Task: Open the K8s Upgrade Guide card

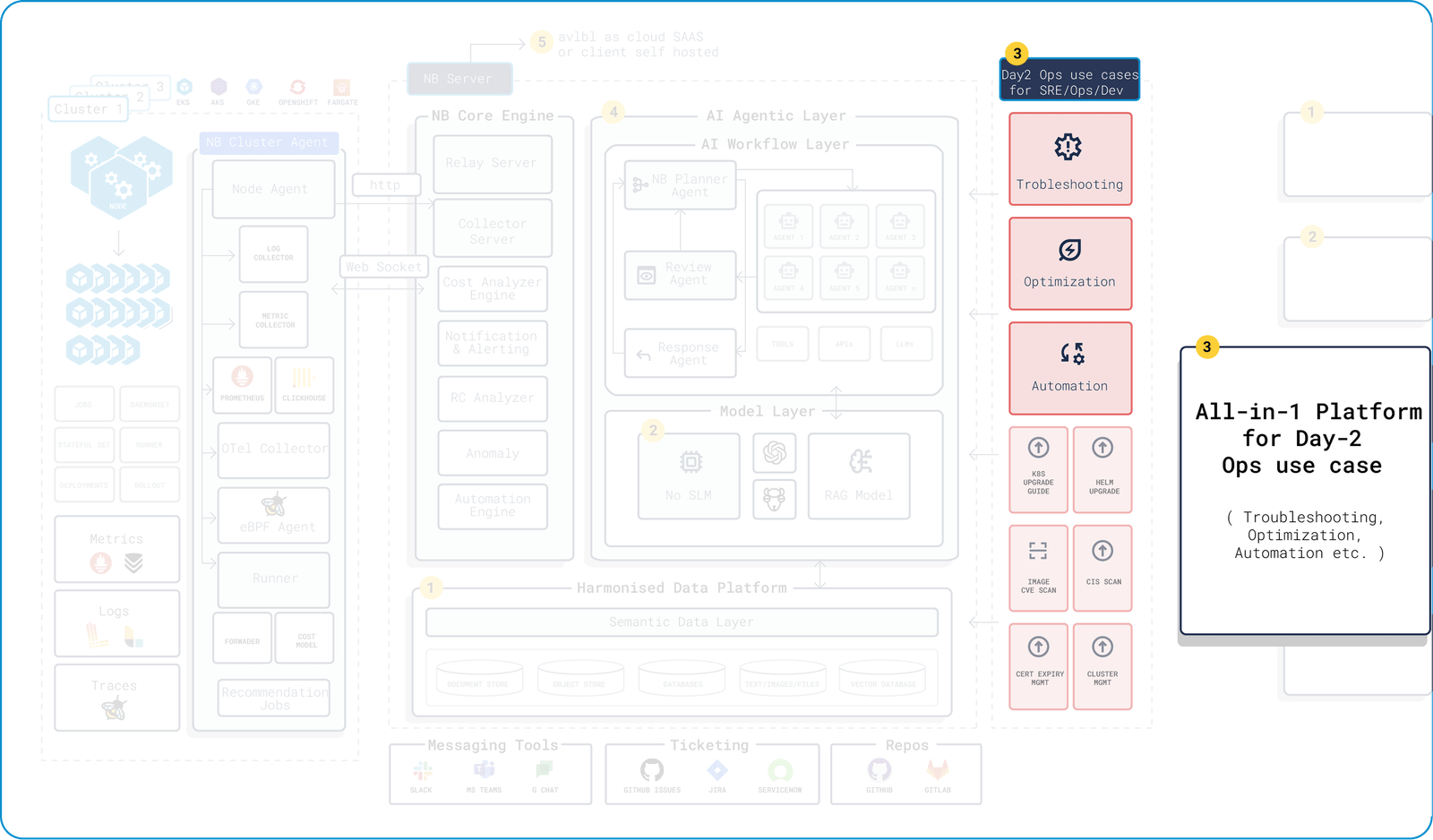Action: 1038,469
